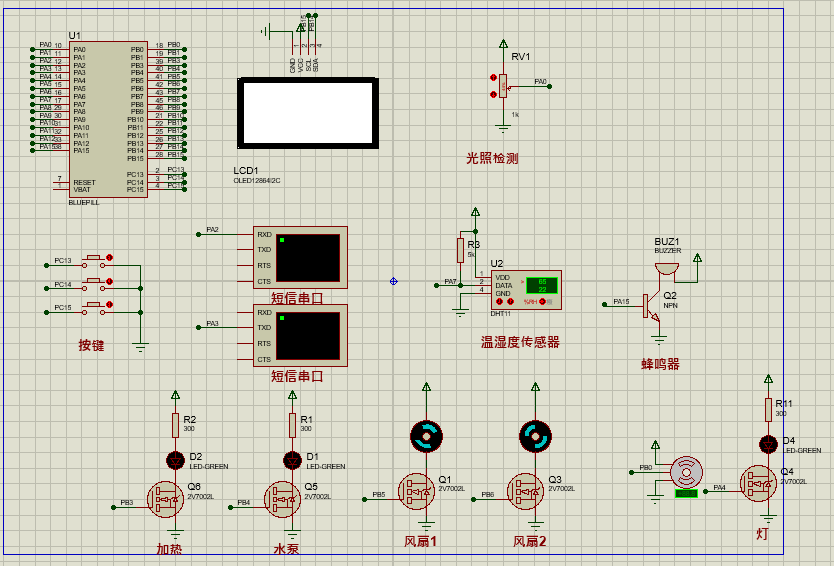Select the LCD1 OLED display screen

308,113
